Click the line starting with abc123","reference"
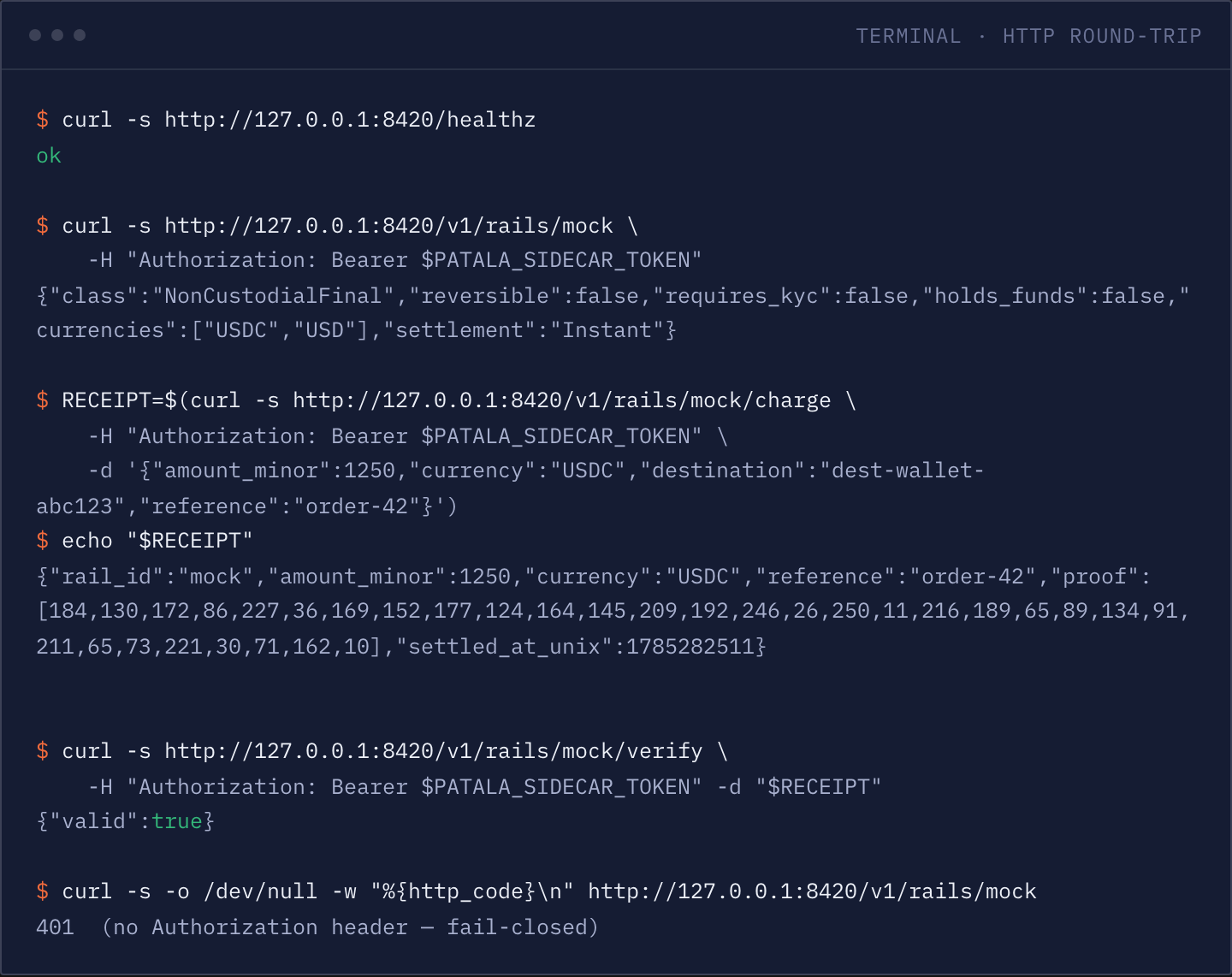The width and height of the screenshot is (1232, 977). [246, 506]
